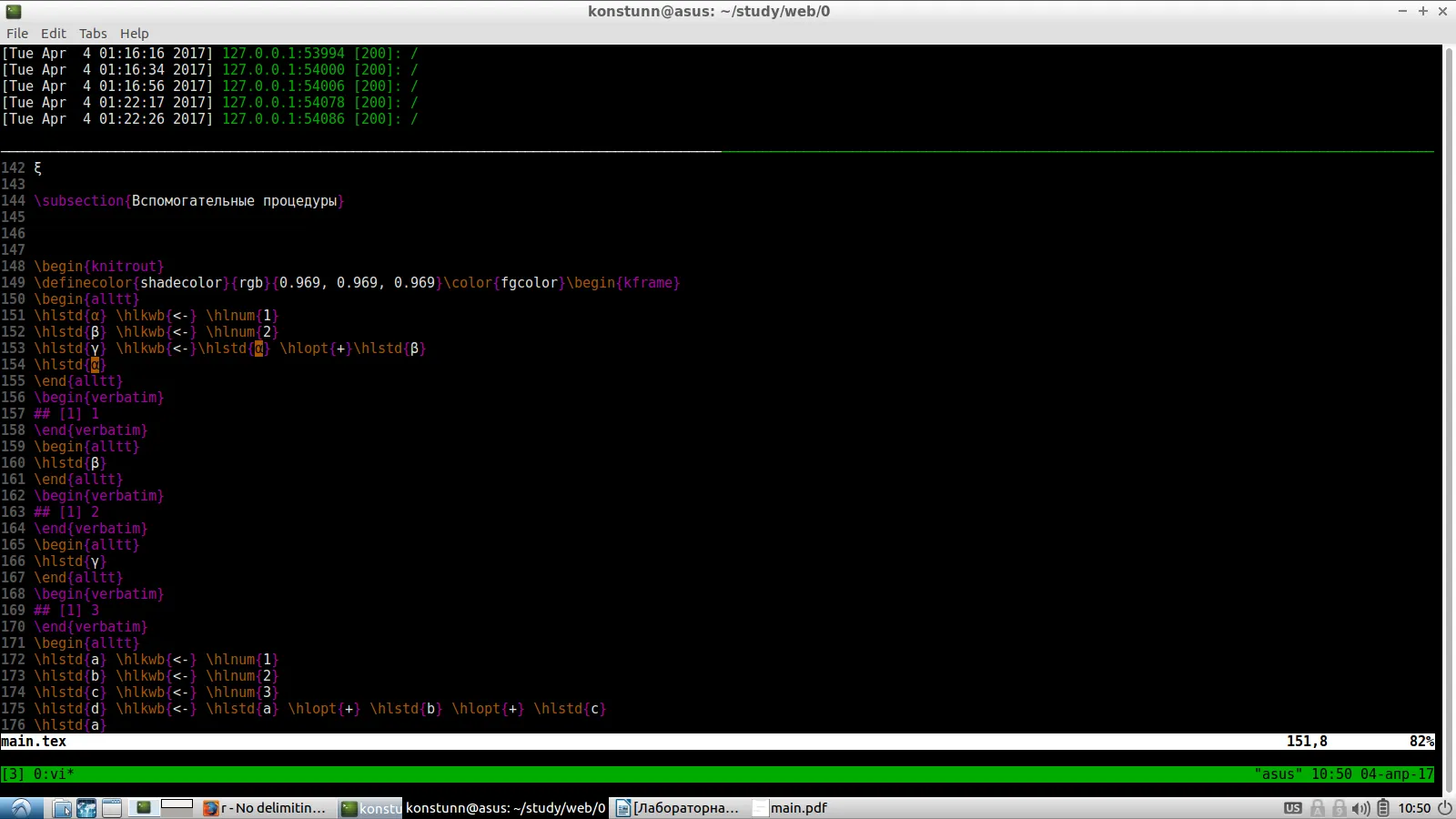Open the volume control tray icon

tap(1360, 808)
